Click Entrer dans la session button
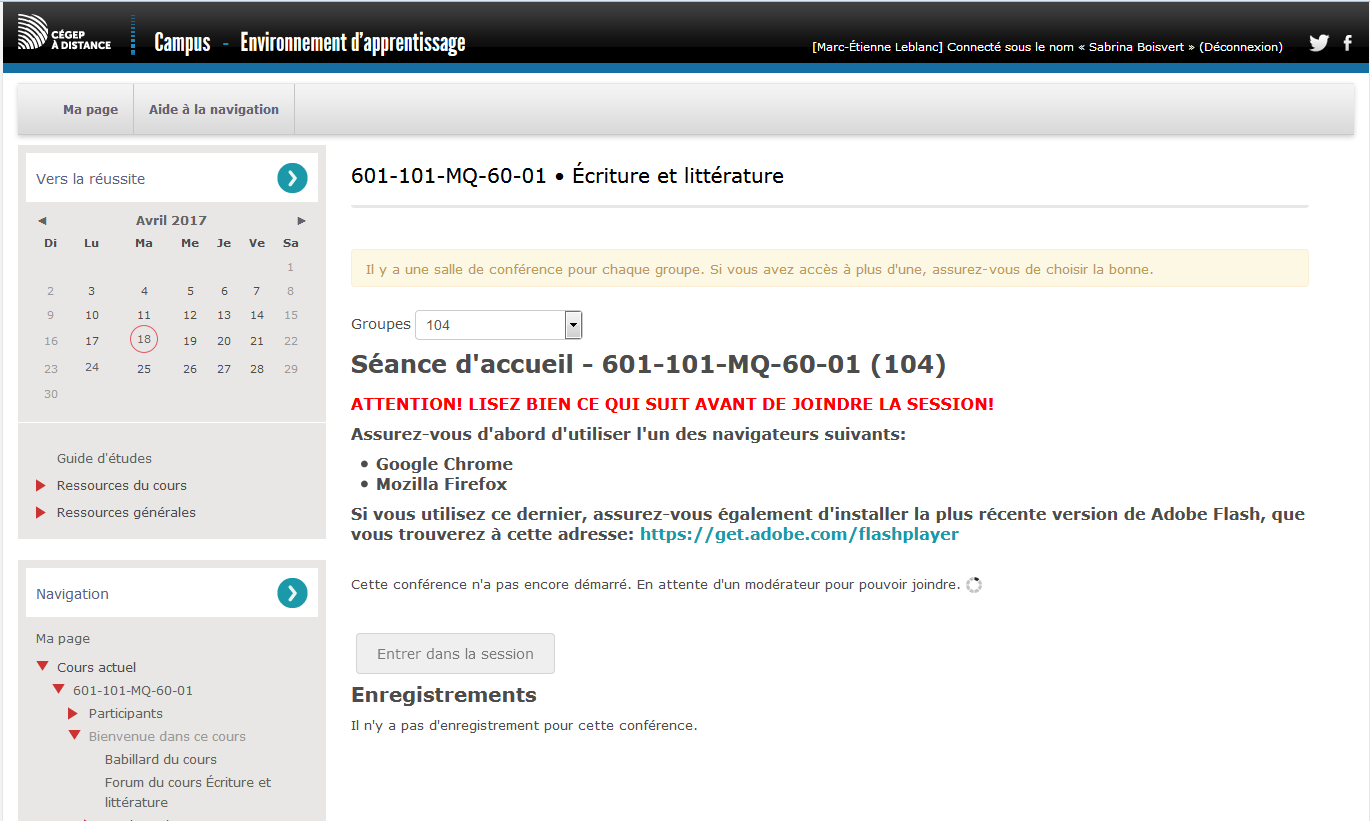This screenshot has height=821, width=1370. pos(455,654)
